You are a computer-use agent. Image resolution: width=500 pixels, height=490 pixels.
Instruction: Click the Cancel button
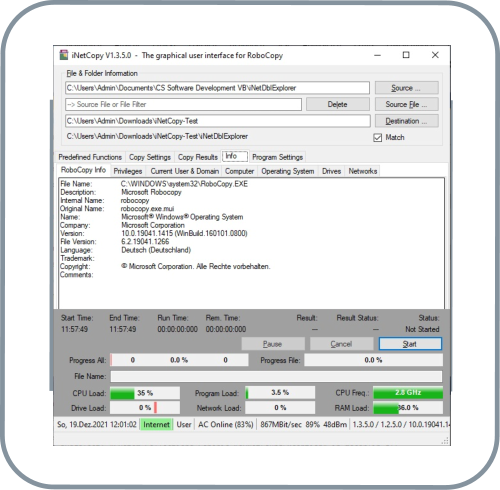[341, 344]
